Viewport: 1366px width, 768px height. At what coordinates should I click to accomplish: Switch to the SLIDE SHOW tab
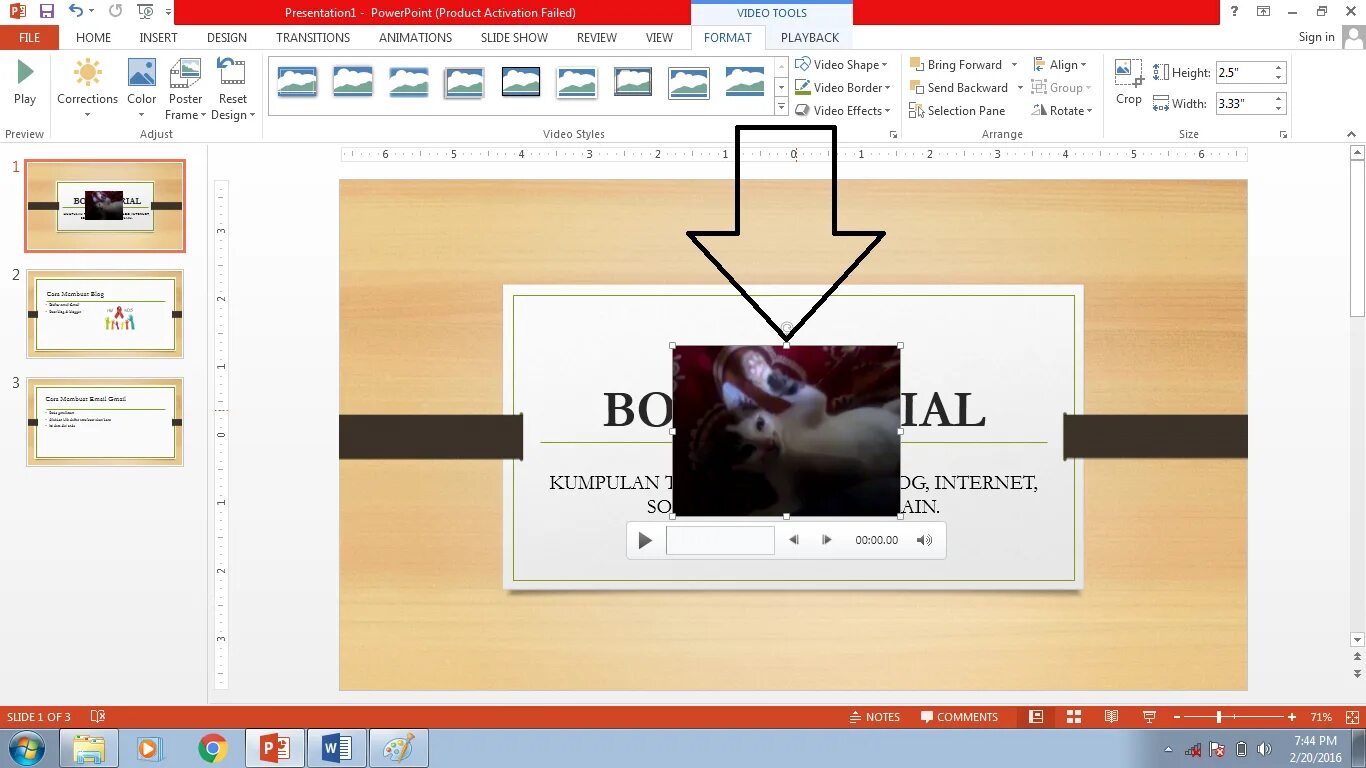pyautogui.click(x=514, y=37)
